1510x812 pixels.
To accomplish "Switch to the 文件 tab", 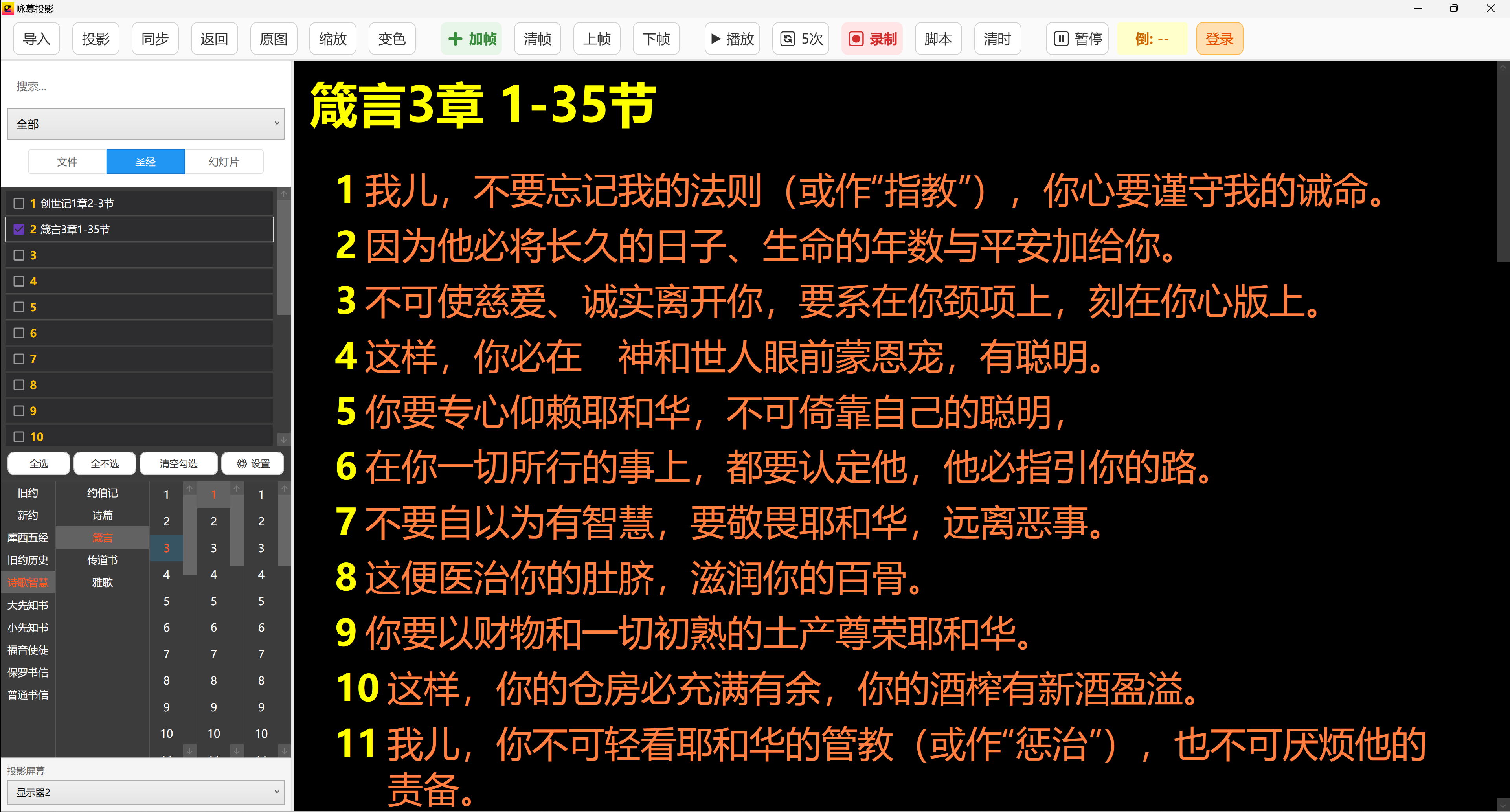I will (67, 161).
